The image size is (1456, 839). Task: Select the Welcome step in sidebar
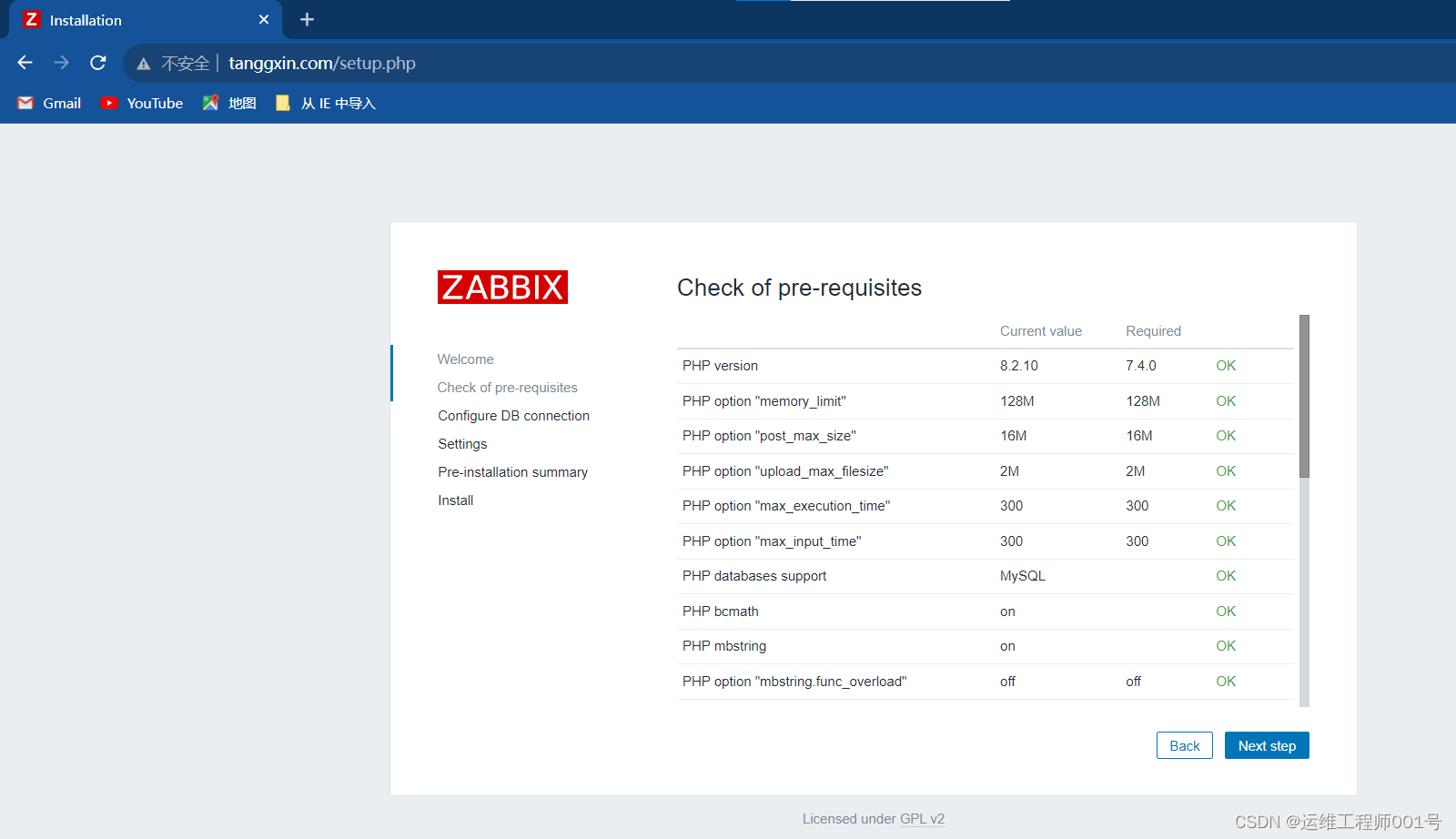pos(466,359)
